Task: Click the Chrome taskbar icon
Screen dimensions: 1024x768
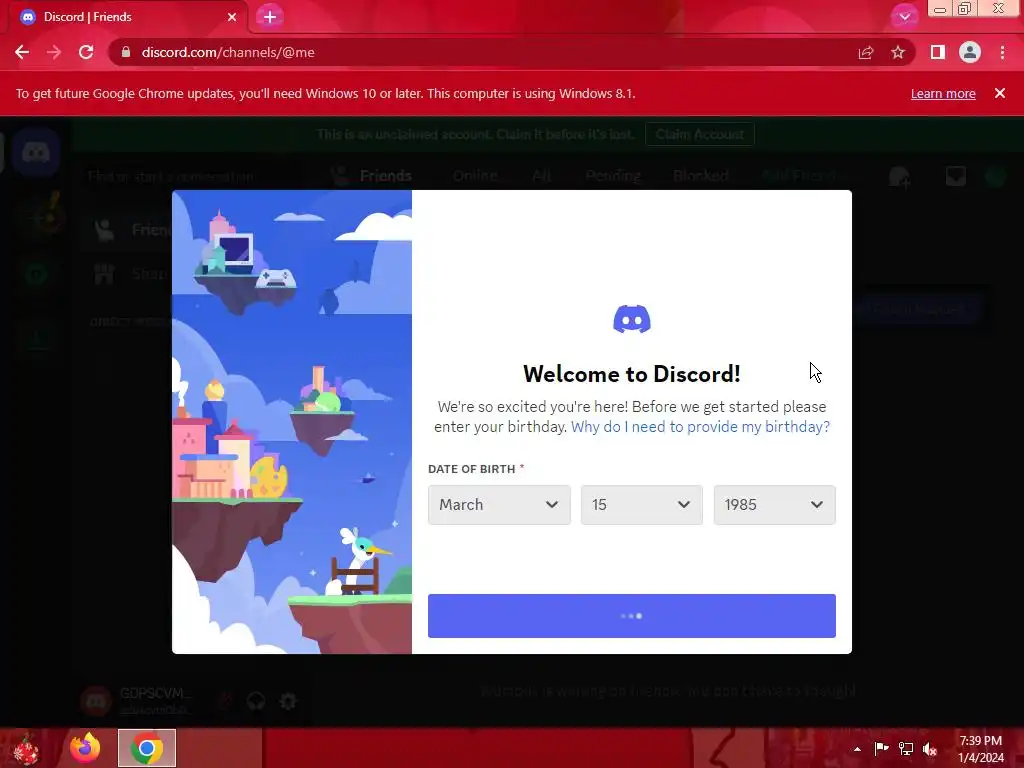Action: point(147,748)
